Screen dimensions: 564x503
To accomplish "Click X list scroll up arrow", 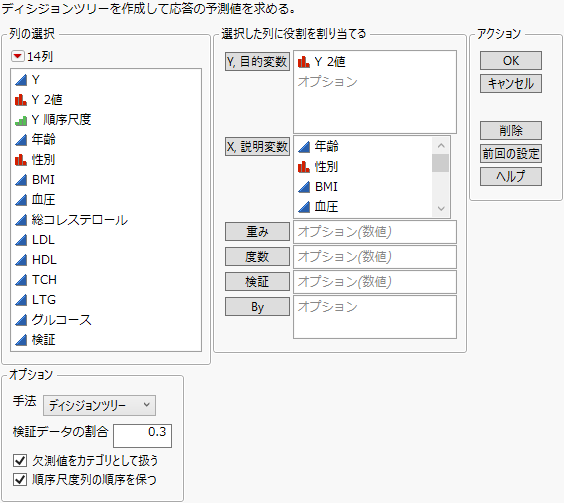I will pos(441,145).
